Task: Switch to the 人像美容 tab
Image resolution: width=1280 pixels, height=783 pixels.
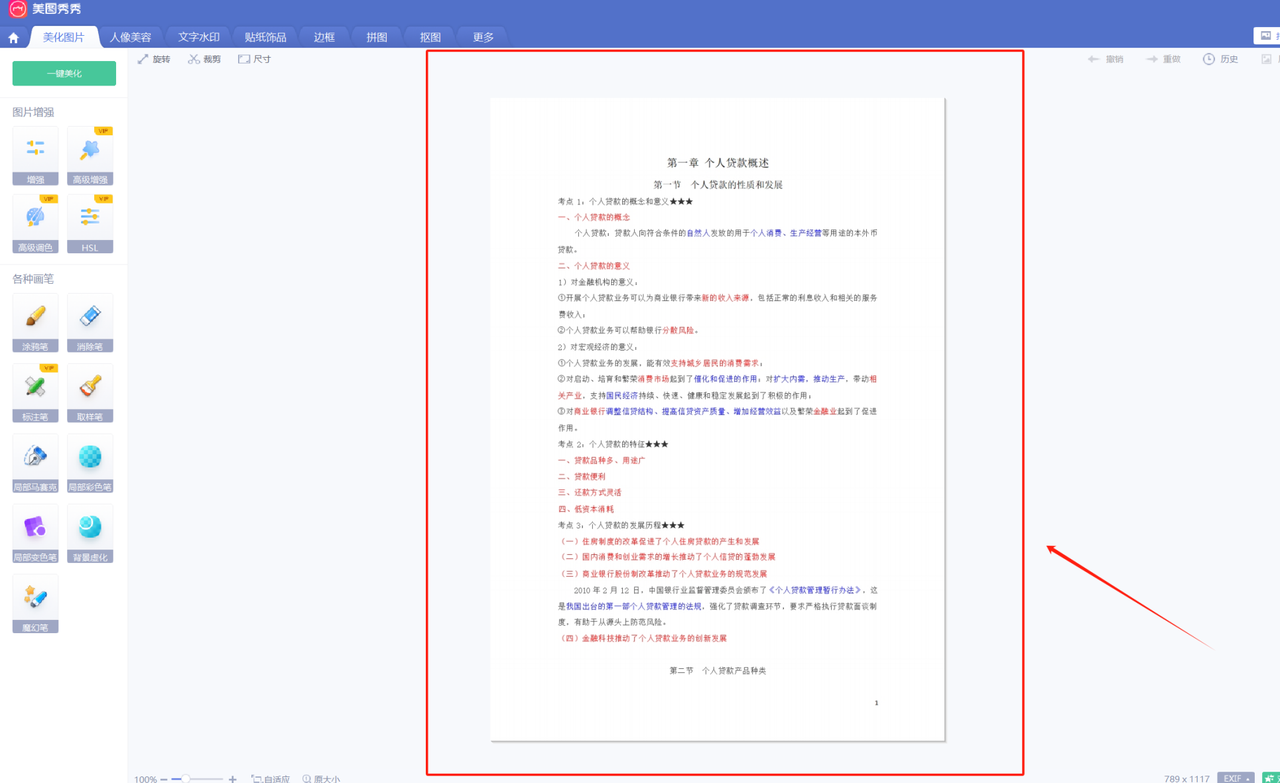Action: 131,37
